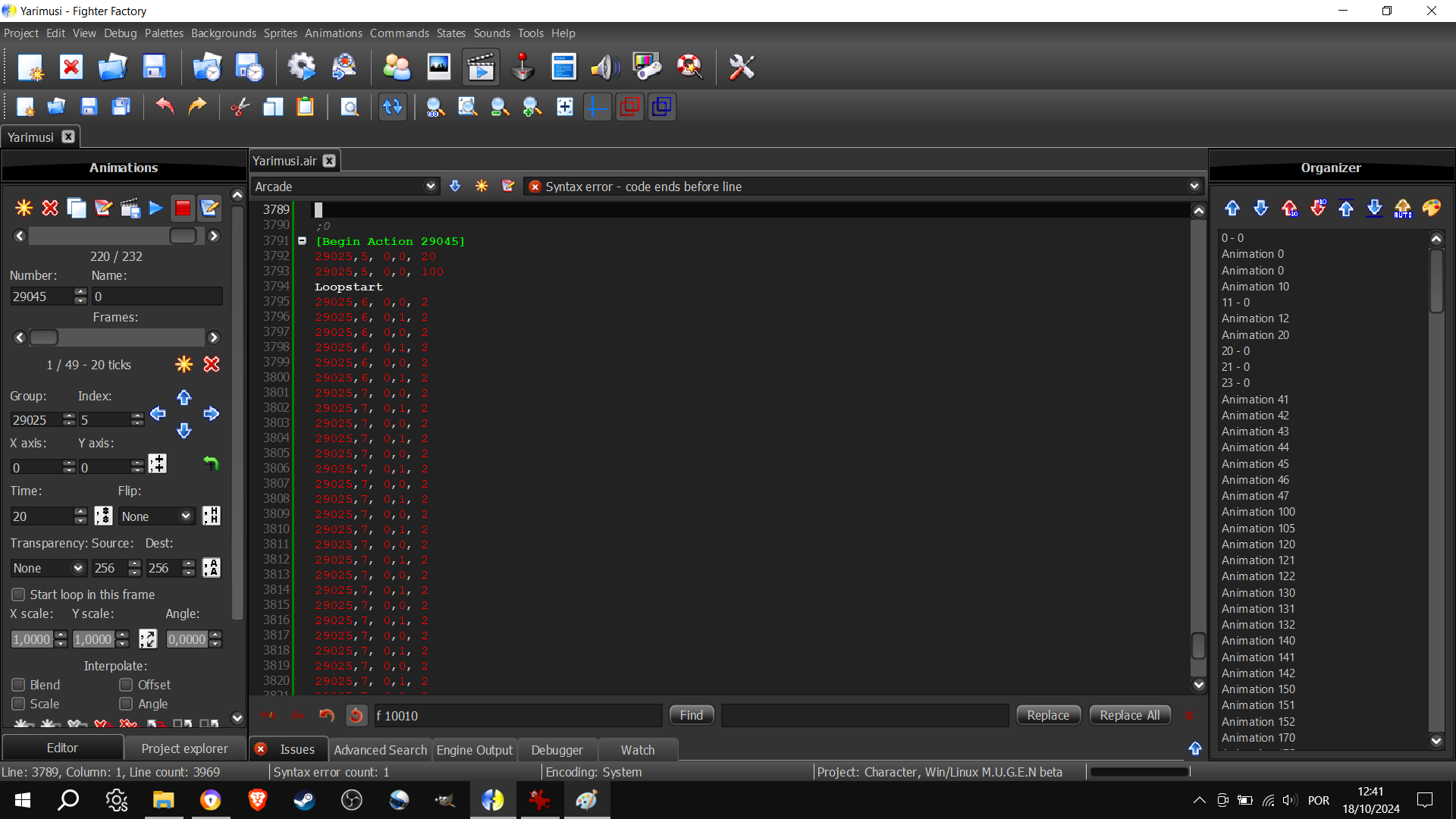The height and width of the screenshot is (819, 1456).
Task: Click the Undo arrow in the toolbar
Action: coord(165,107)
